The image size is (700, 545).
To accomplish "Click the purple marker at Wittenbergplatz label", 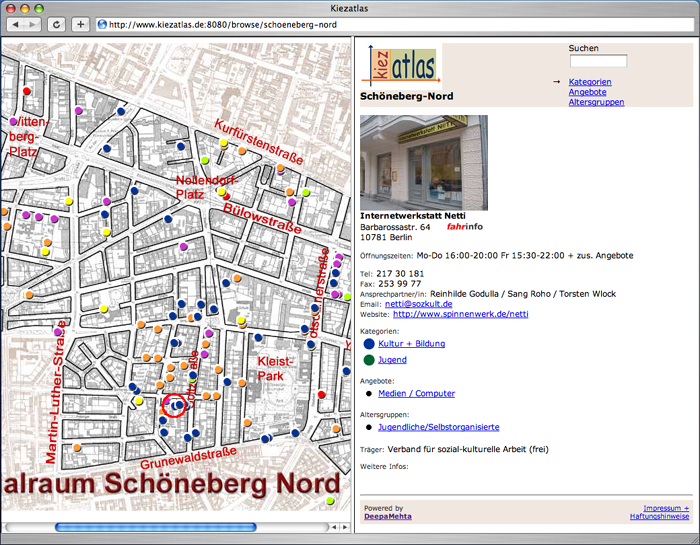I will tap(13, 121).
